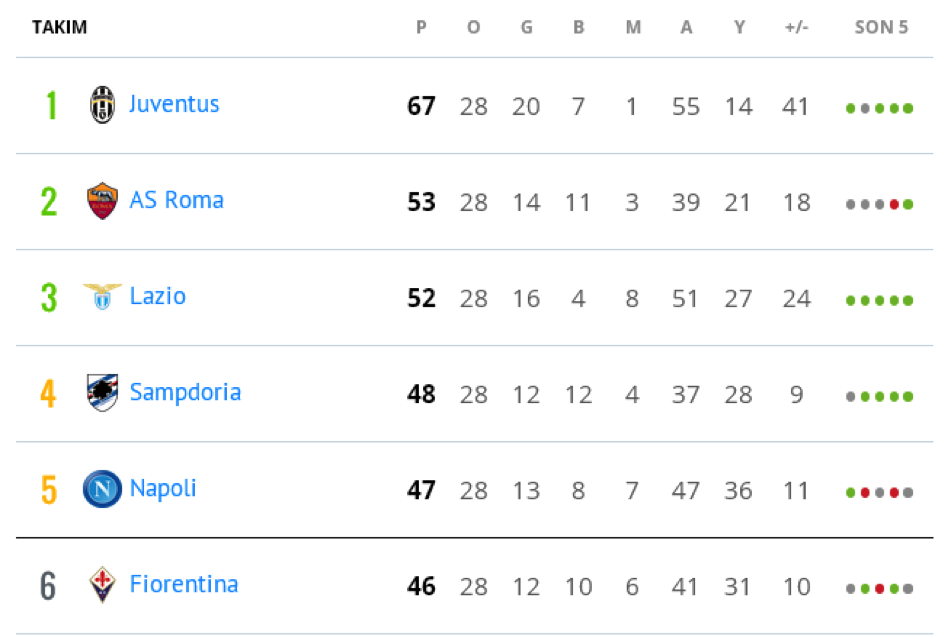Click the TAKIM column header

point(60,27)
